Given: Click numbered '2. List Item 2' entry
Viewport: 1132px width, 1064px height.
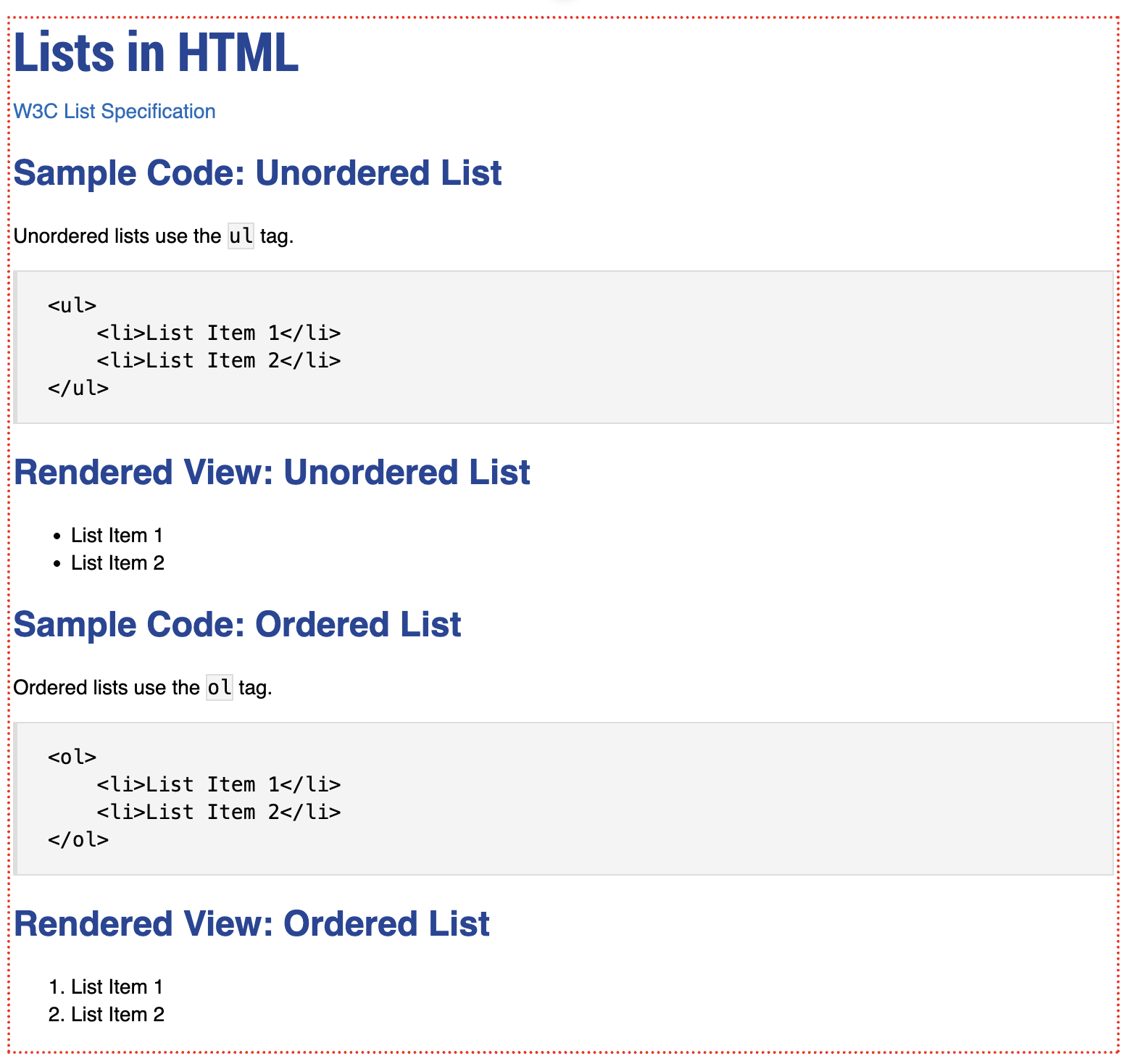Looking at the screenshot, I should tap(107, 1015).
